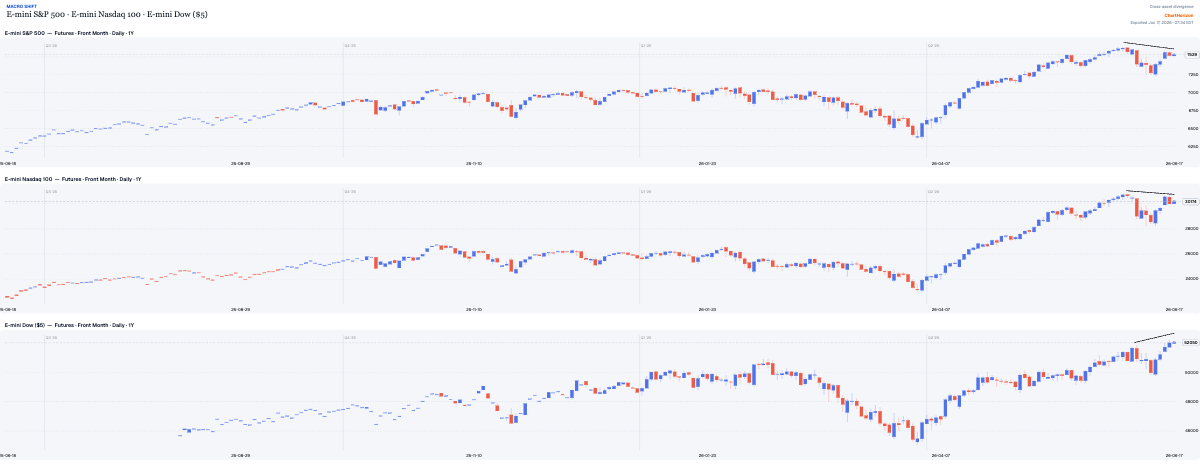Click the Q2 '26 marker in Dow panel

tap(933, 337)
